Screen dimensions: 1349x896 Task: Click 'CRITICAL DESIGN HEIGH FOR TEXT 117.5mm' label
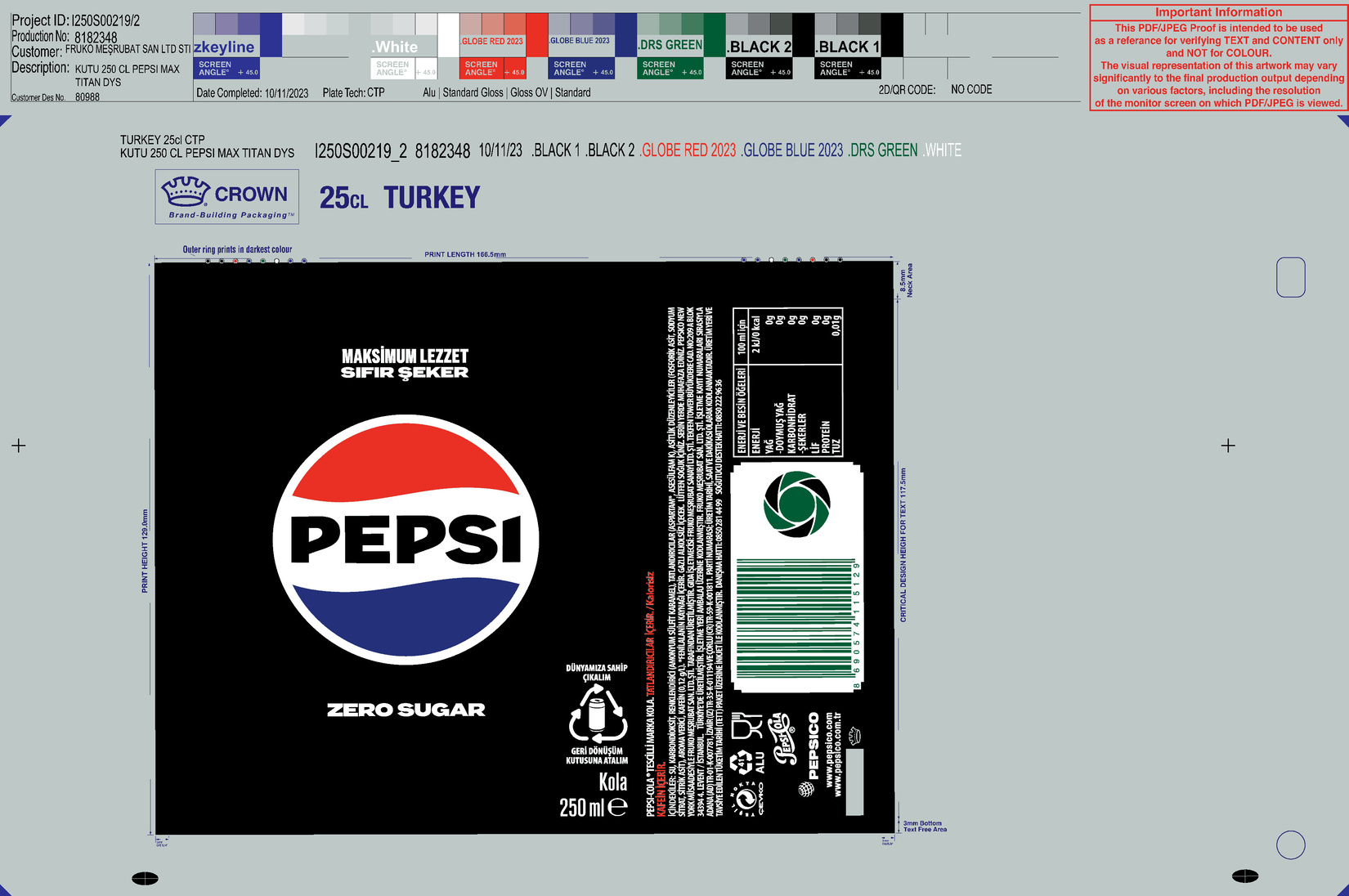tap(903, 544)
